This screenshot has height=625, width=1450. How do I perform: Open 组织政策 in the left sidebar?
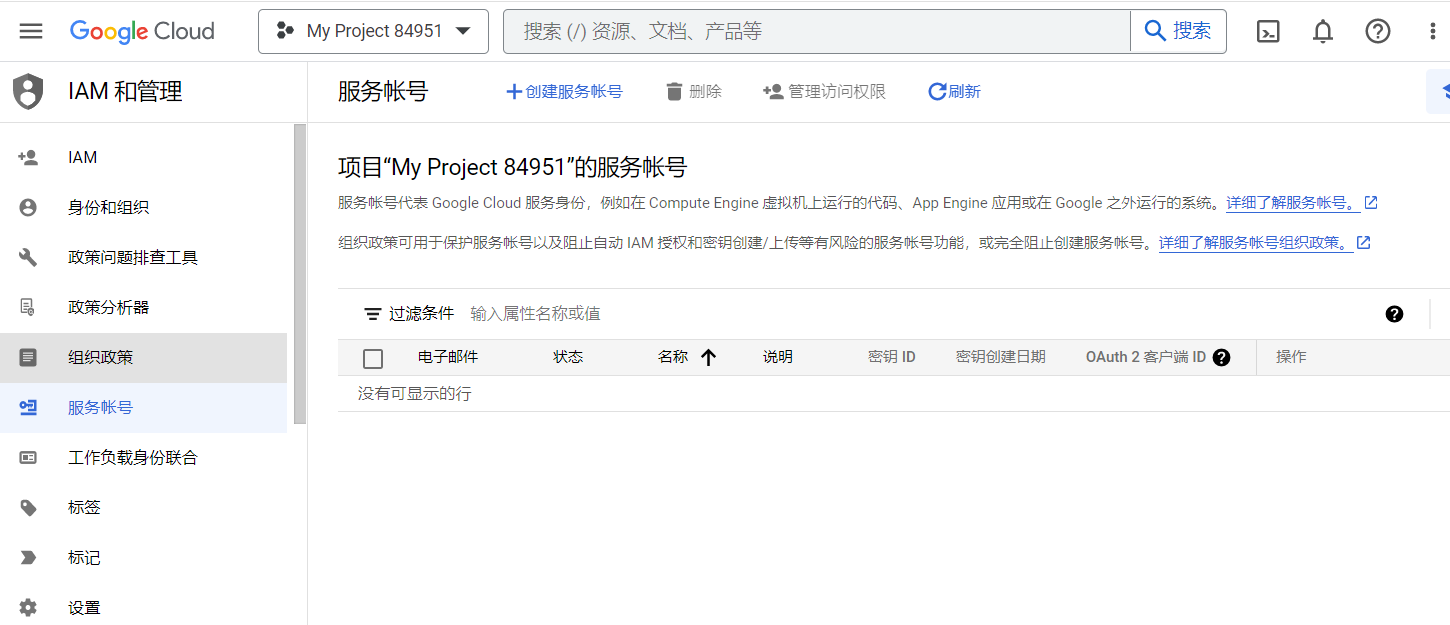pyautogui.click(x=143, y=357)
